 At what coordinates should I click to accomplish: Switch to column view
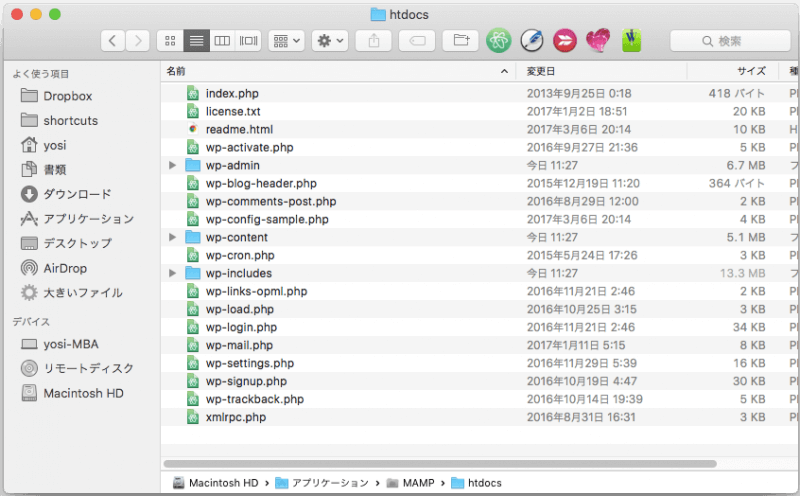tap(222, 41)
